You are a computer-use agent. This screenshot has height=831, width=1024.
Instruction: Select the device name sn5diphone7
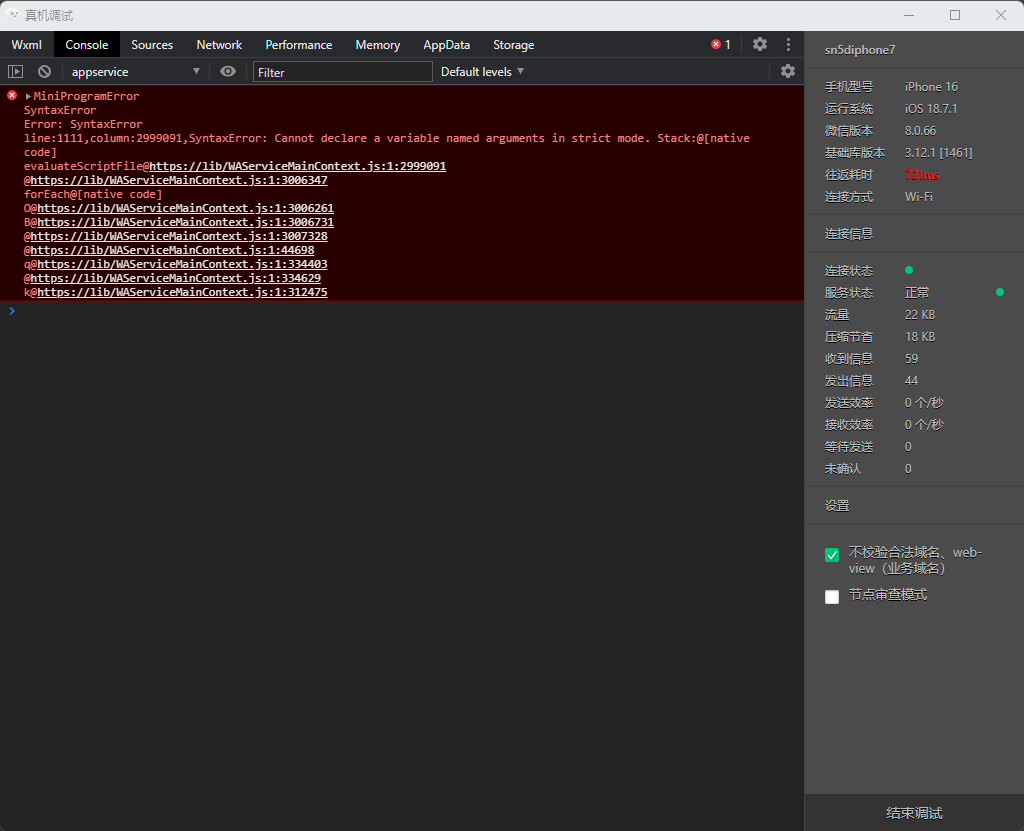(859, 50)
